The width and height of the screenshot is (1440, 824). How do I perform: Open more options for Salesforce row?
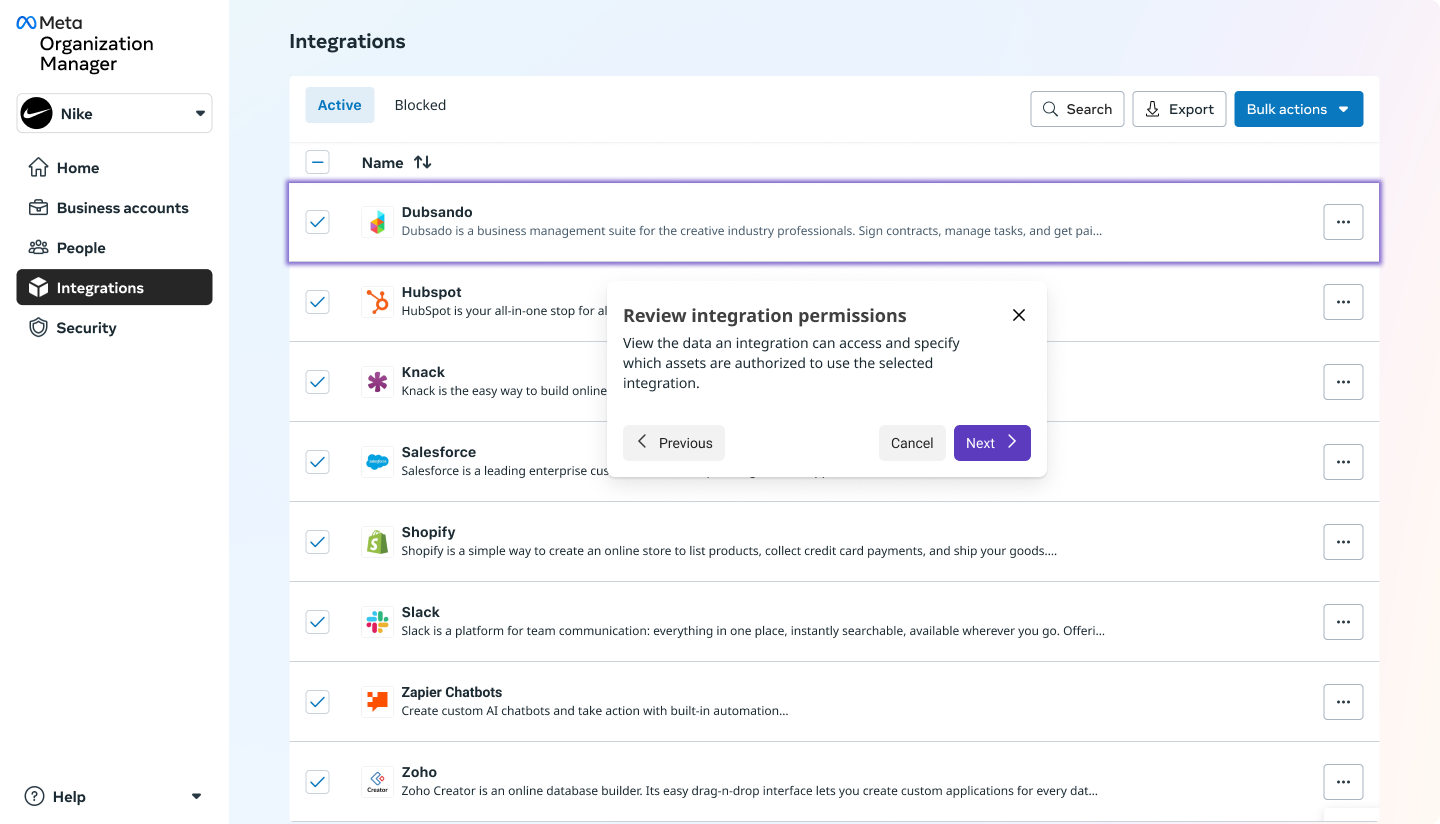point(1343,462)
